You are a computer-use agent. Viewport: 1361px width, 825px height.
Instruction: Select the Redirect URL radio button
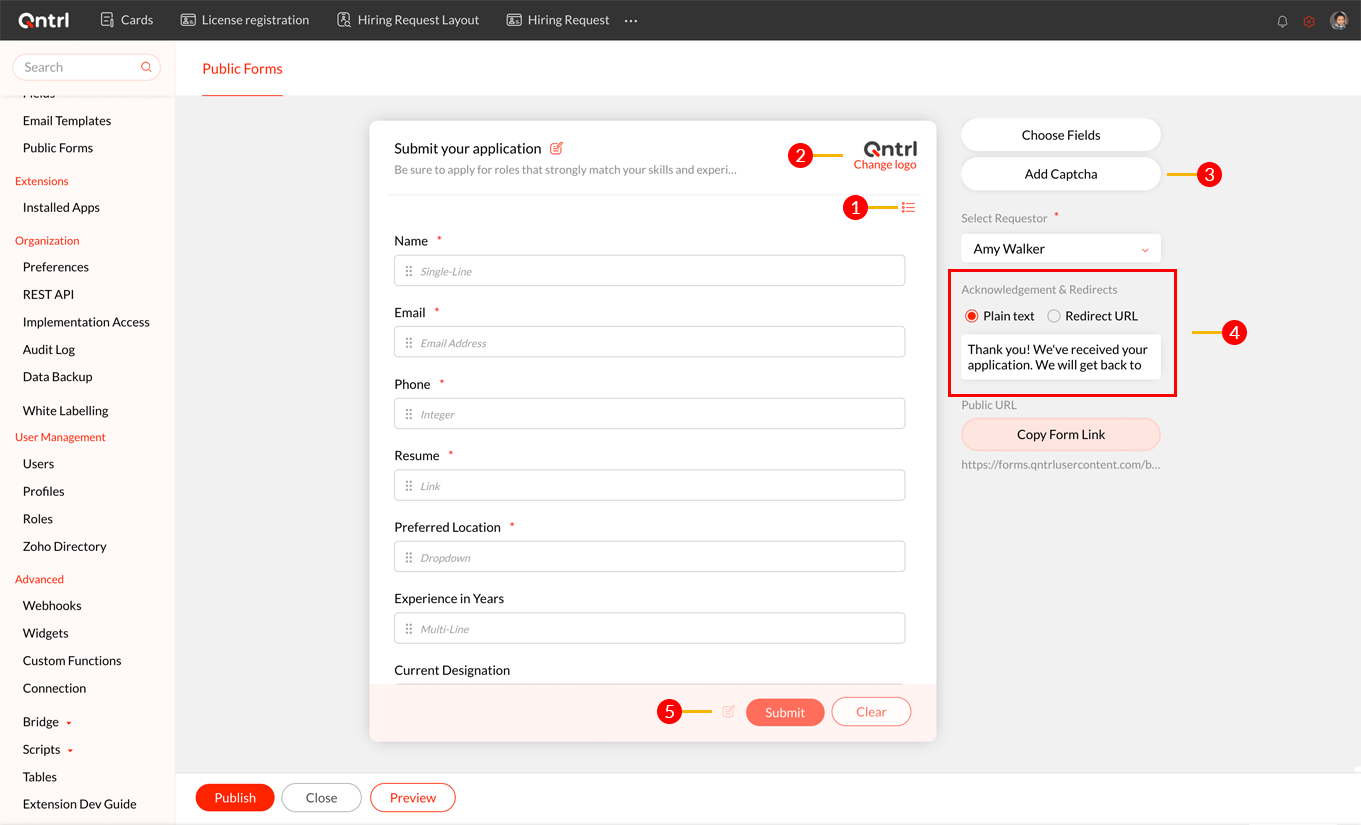click(x=1054, y=316)
